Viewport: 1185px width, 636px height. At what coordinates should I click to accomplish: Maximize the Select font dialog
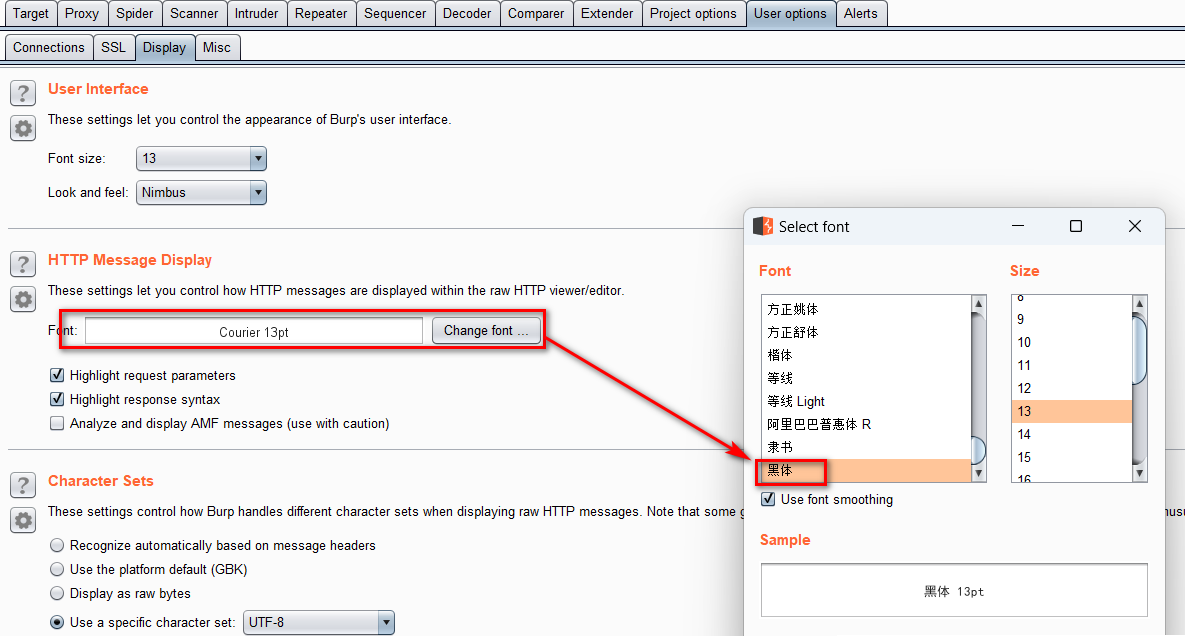1076,226
